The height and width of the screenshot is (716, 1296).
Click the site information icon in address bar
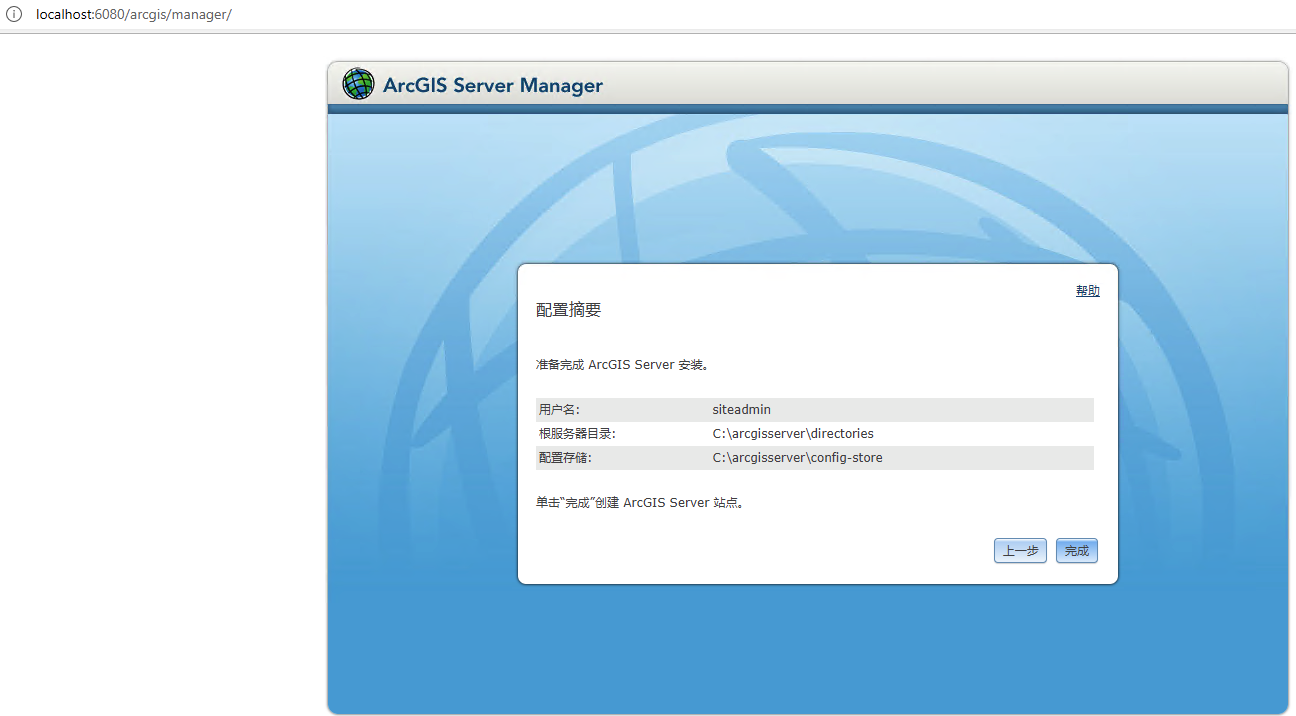coord(14,15)
